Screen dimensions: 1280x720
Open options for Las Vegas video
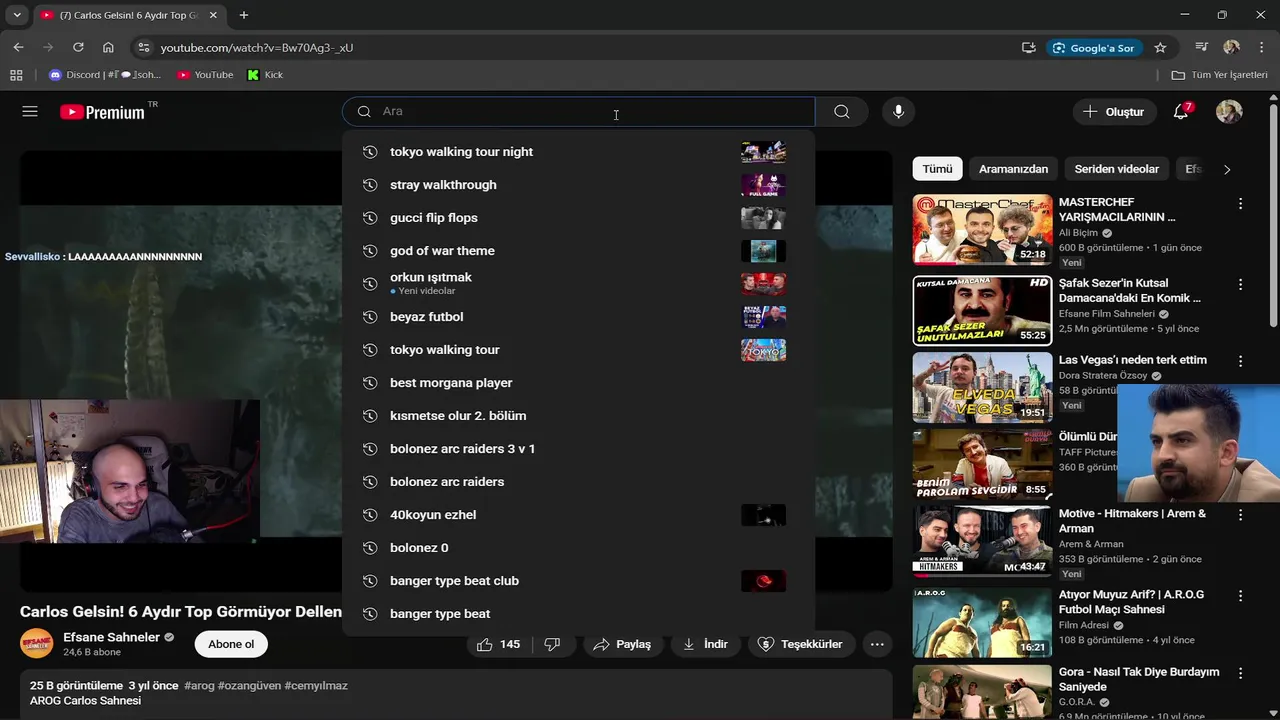pos(1240,362)
